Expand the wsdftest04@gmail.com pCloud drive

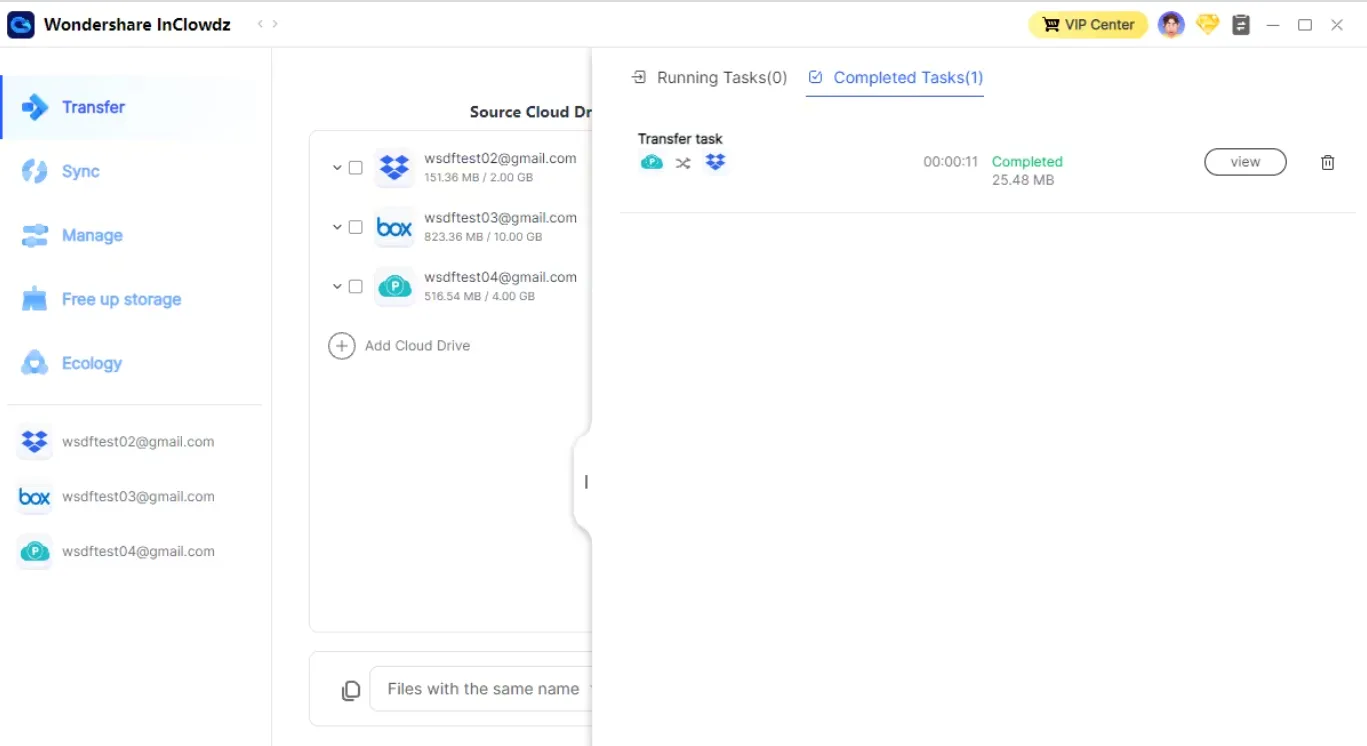[337, 286]
